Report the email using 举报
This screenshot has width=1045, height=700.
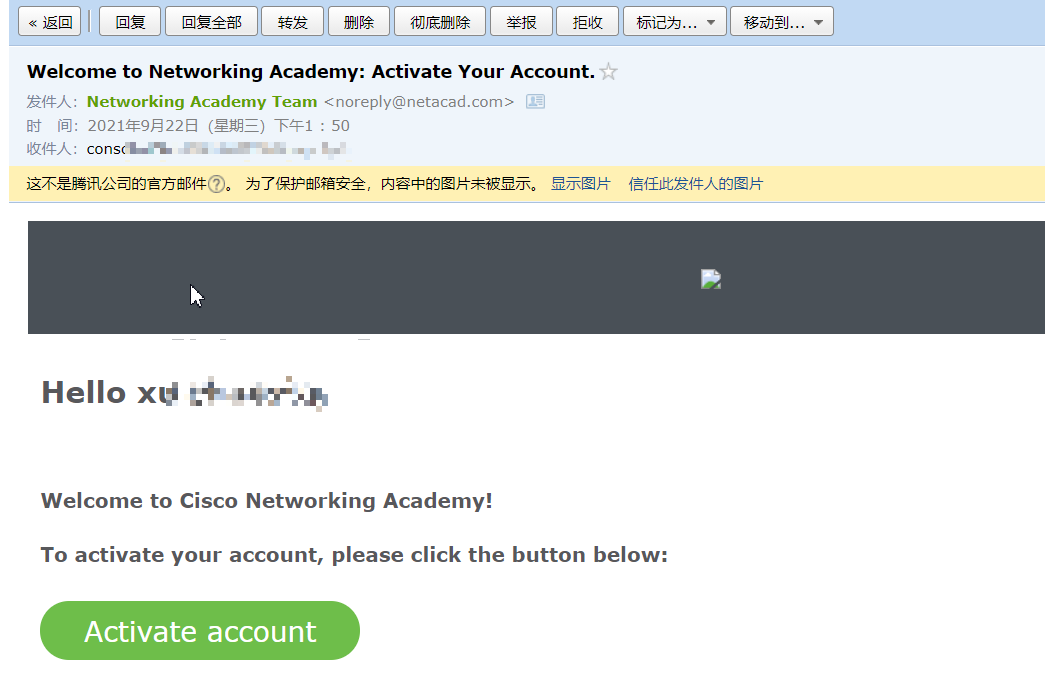point(521,21)
